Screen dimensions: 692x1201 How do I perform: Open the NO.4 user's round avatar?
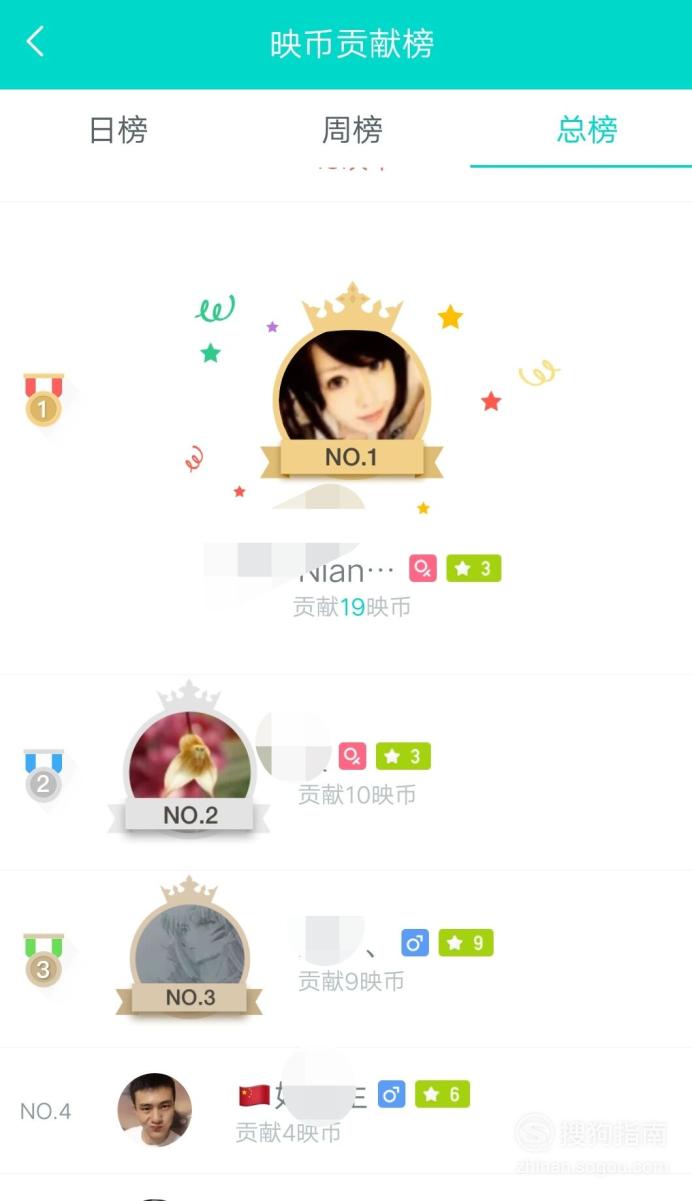(155, 1111)
